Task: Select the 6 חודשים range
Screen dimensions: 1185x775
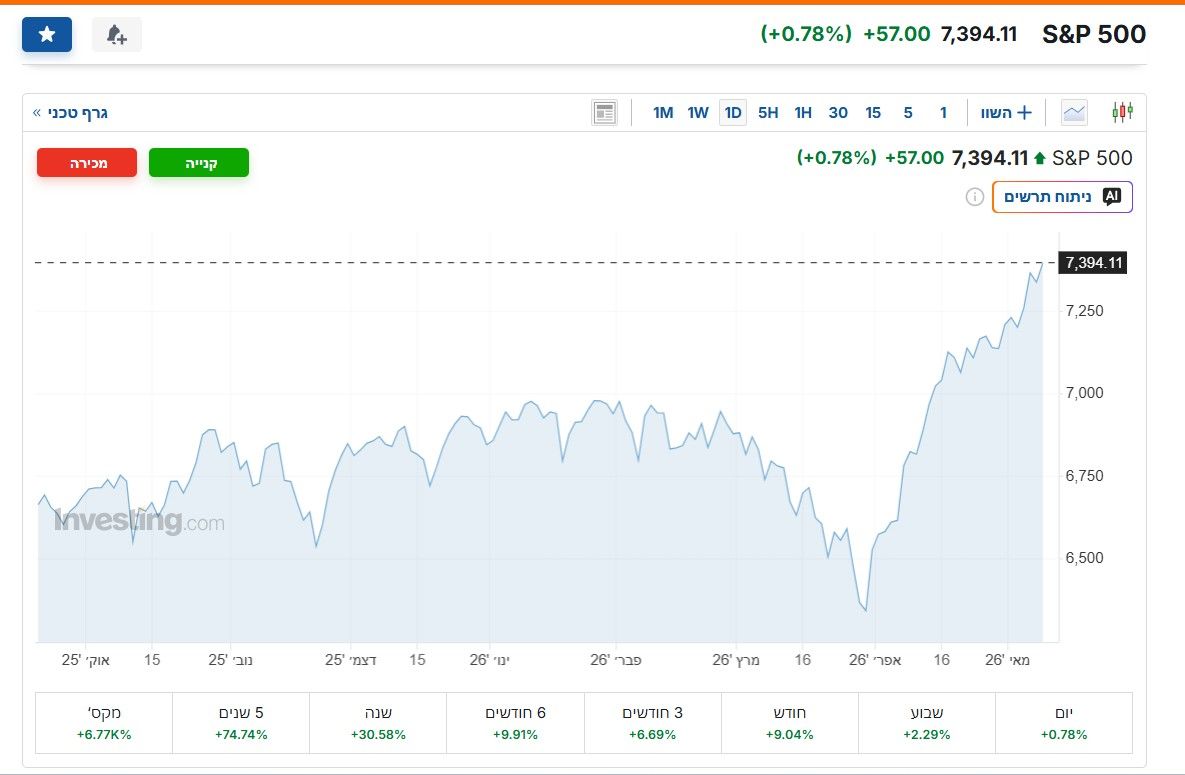Action: tap(515, 723)
